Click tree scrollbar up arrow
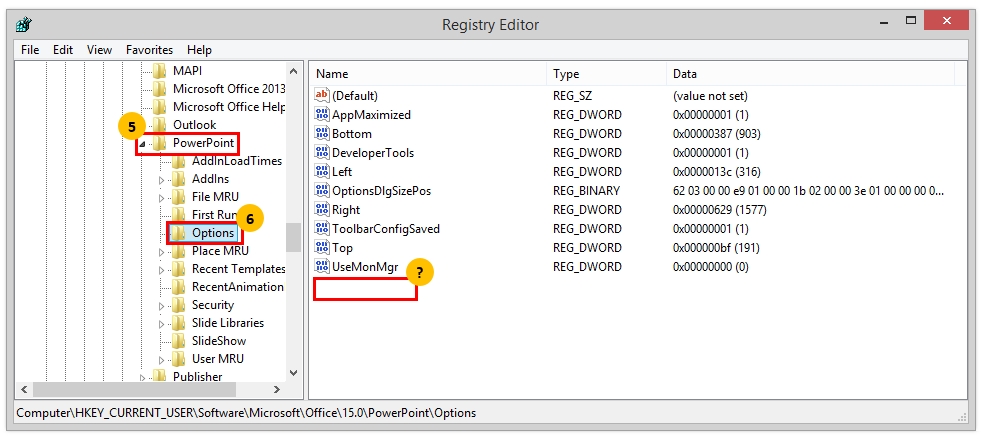Screen dimensions: 982x439 pyautogui.click(x=293, y=70)
